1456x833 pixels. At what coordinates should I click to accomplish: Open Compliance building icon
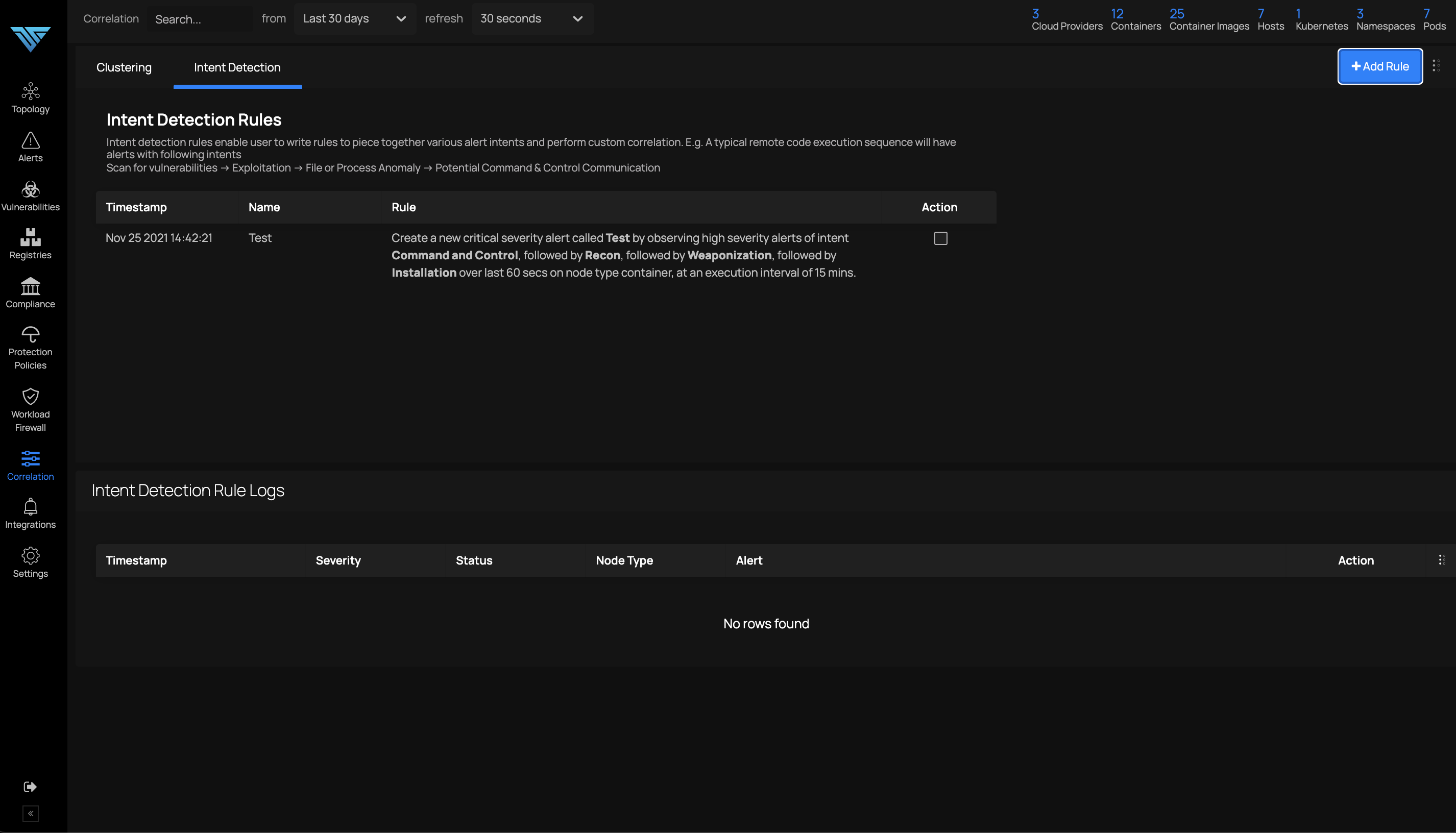(x=30, y=286)
